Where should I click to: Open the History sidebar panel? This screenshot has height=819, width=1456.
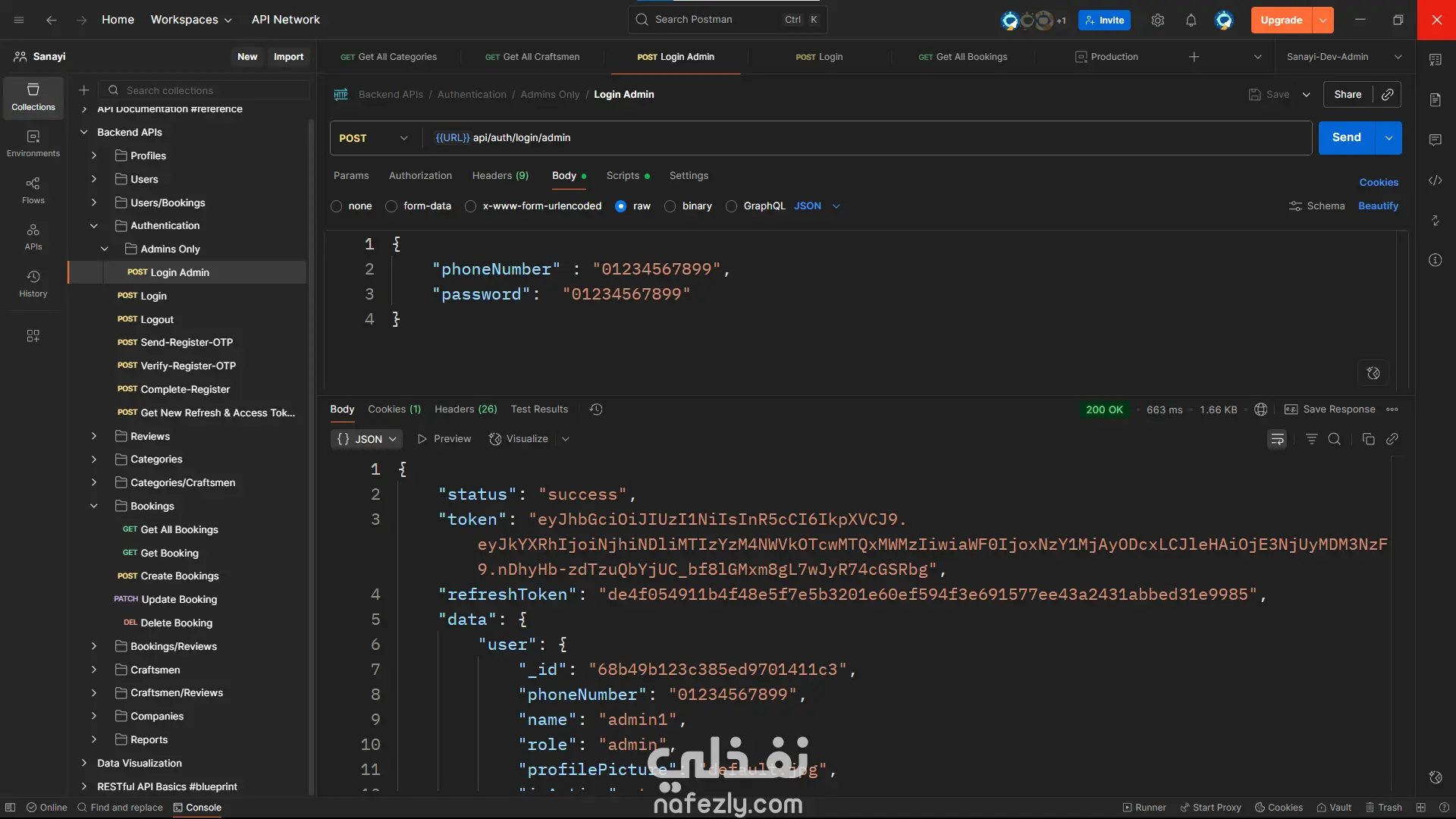coord(33,283)
